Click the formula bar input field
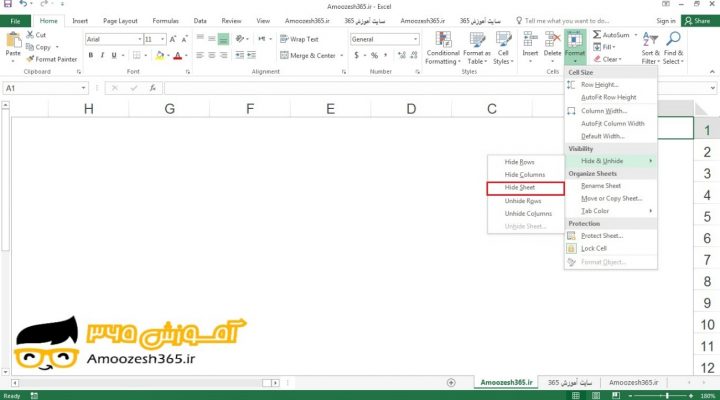The height and width of the screenshot is (400, 720). click(436, 88)
